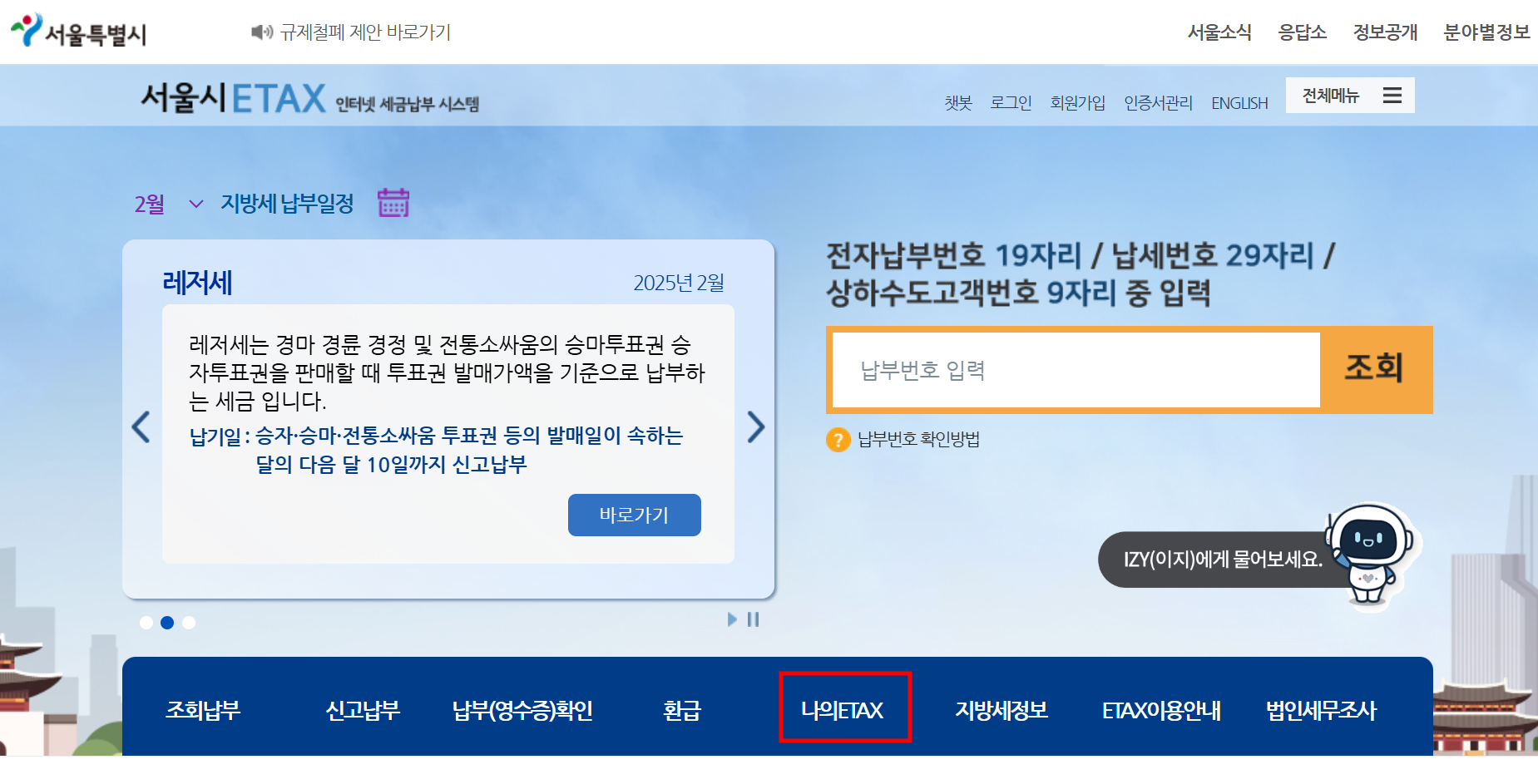Select second slide indicator dot
The height and width of the screenshot is (784, 1538).
(x=167, y=623)
